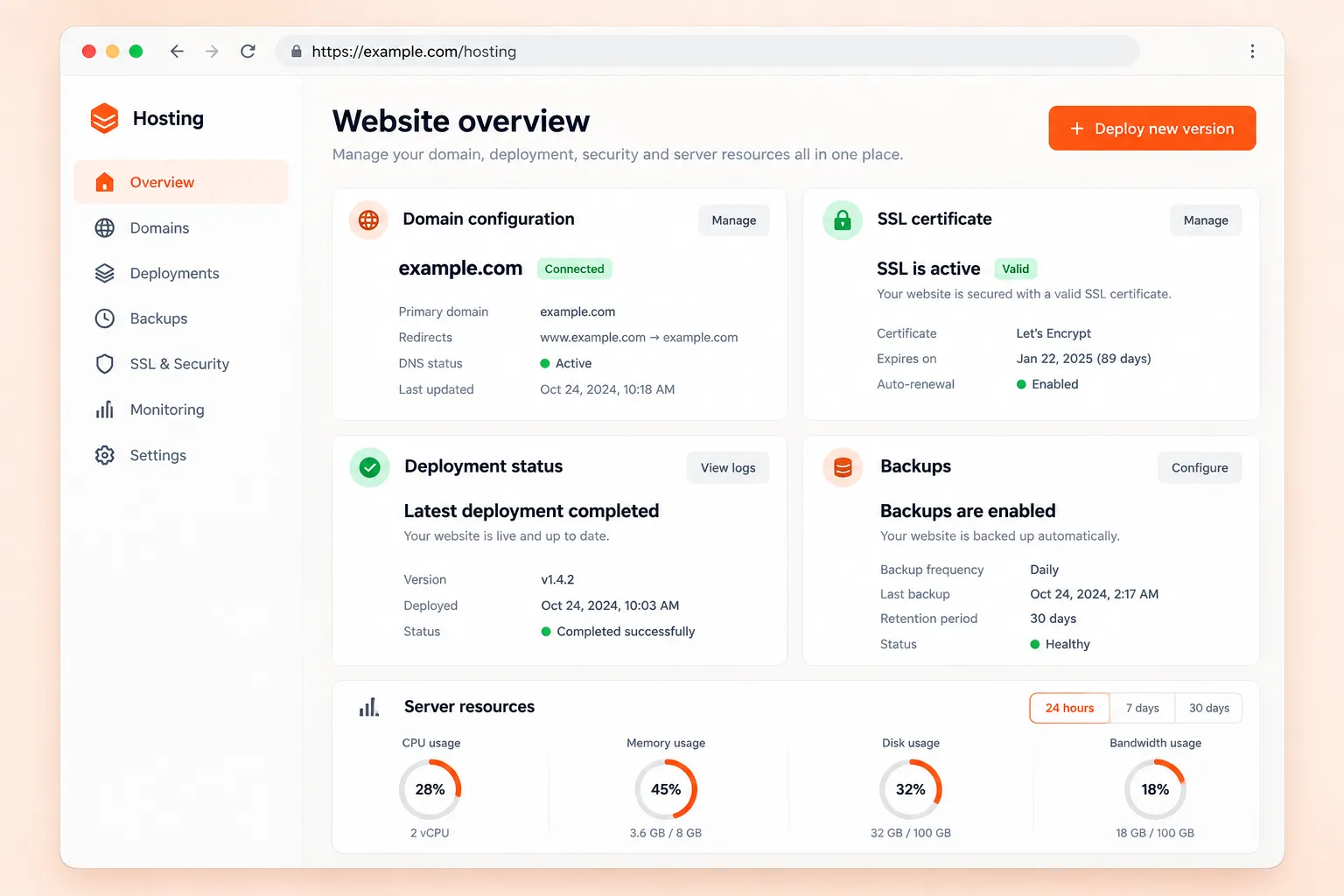Switch to the 7 days range

(x=1142, y=708)
